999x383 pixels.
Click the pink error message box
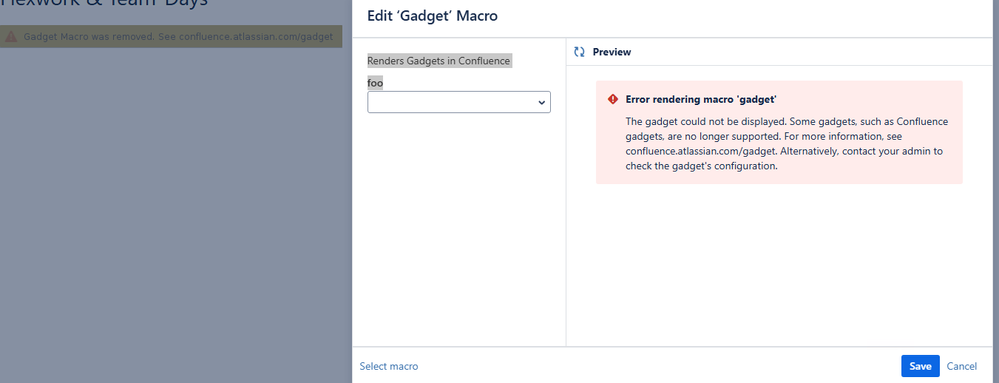tap(779, 133)
